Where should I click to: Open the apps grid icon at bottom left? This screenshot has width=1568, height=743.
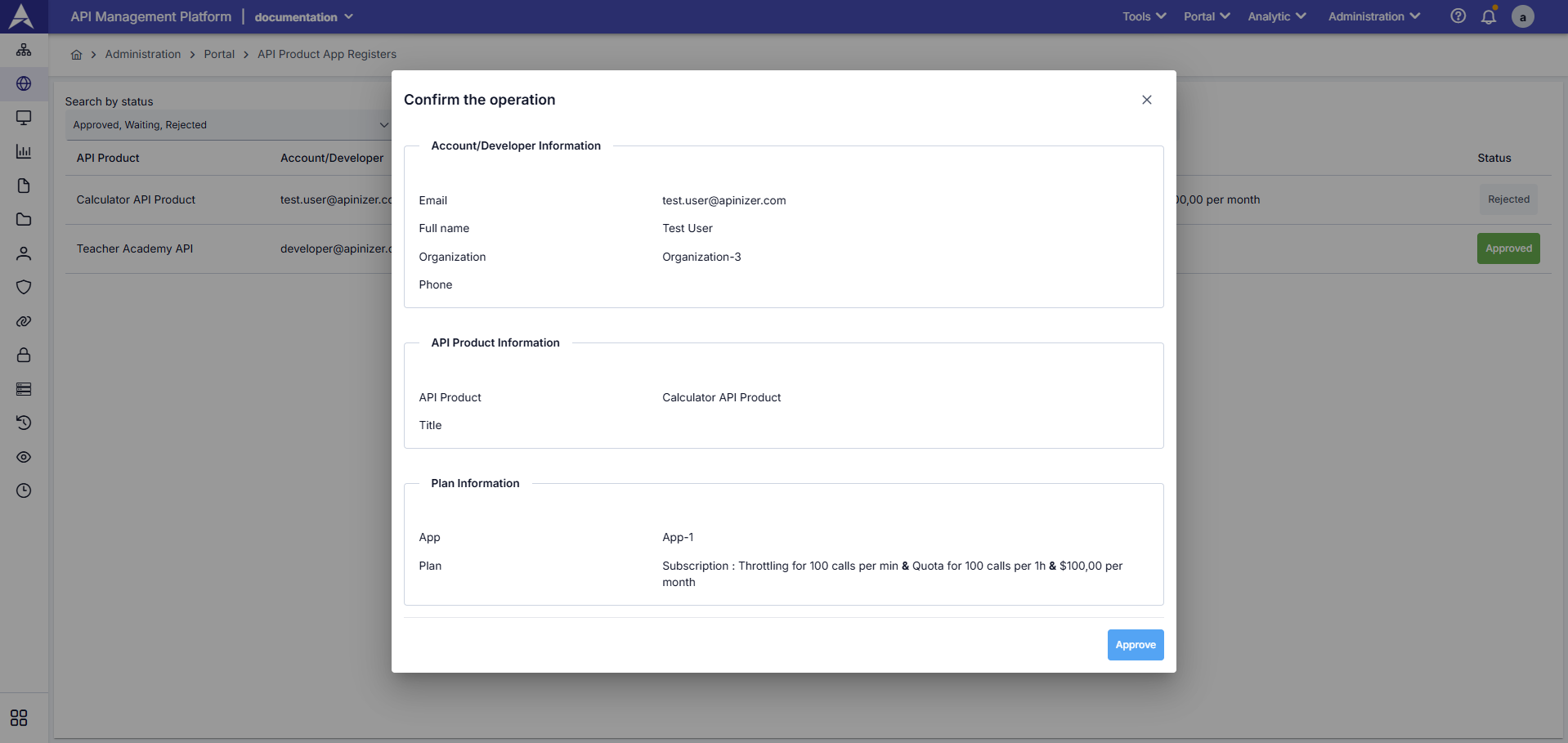coord(18,718)
